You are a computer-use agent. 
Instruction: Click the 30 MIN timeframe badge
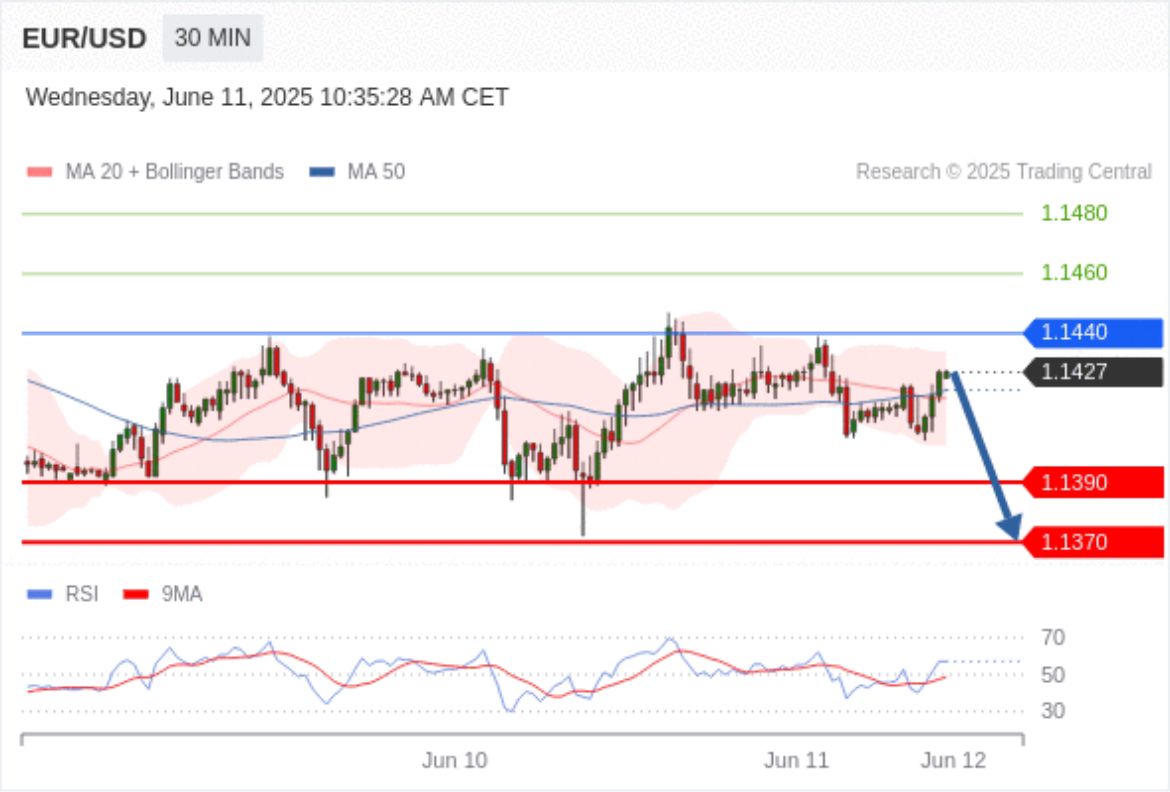pos(212,39)
